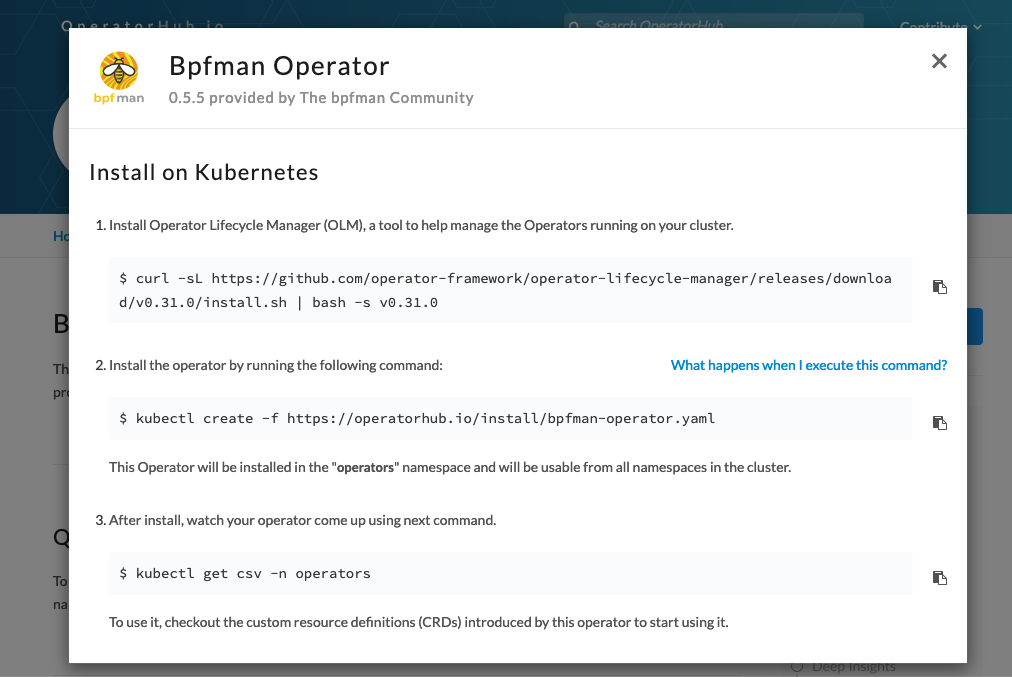Click the bpfman bee logo
The height and width of the screenshot is (677, 1012).
pos(121,77)
